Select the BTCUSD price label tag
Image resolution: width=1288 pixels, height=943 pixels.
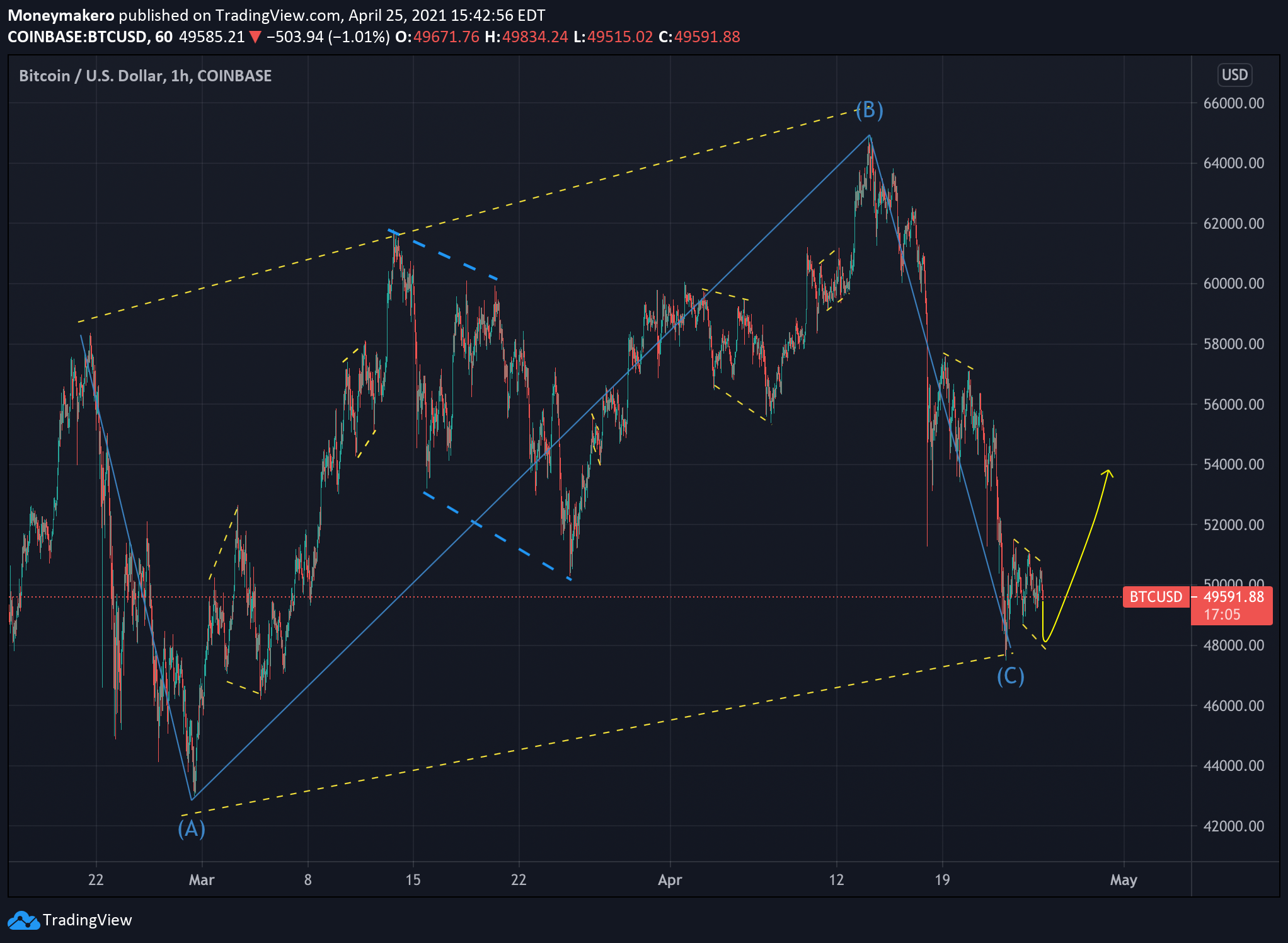click(1156, 597)
